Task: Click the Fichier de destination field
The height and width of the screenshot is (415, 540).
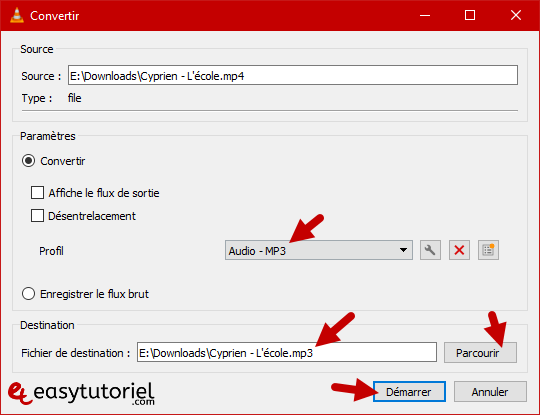Action: pyautogui.click(x=287, y=353)
